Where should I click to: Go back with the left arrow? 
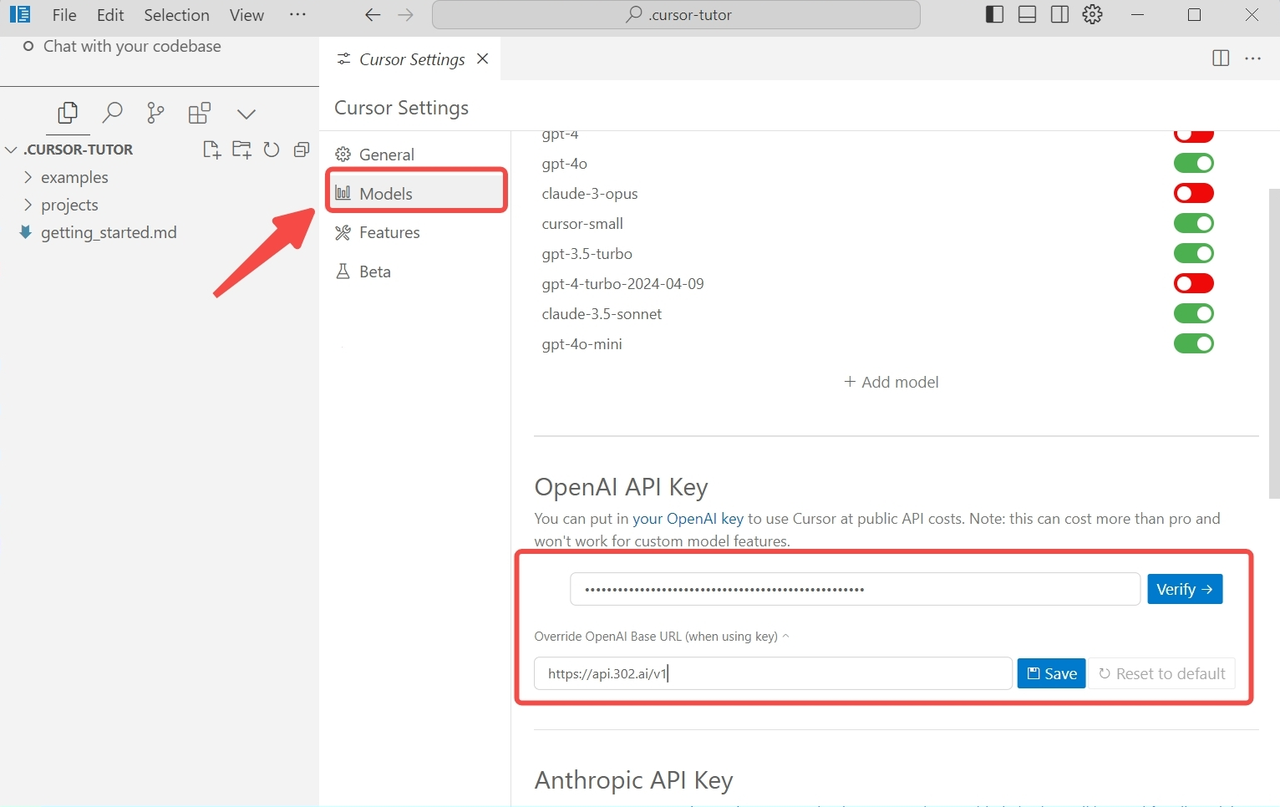[x=372, y=15]
